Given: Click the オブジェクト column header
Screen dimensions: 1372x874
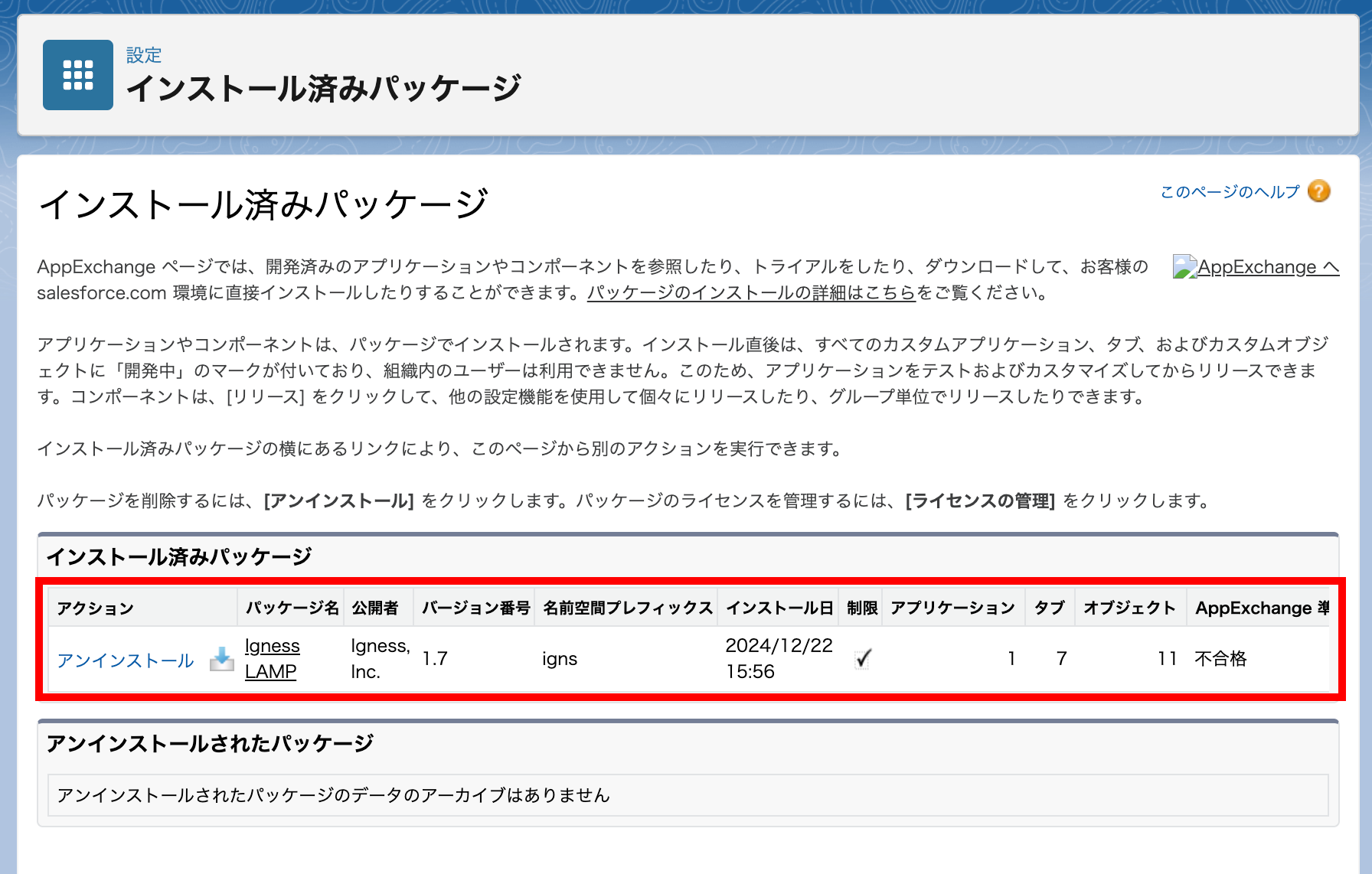Looking at the screenshot, I should (x=1129, y=608).
